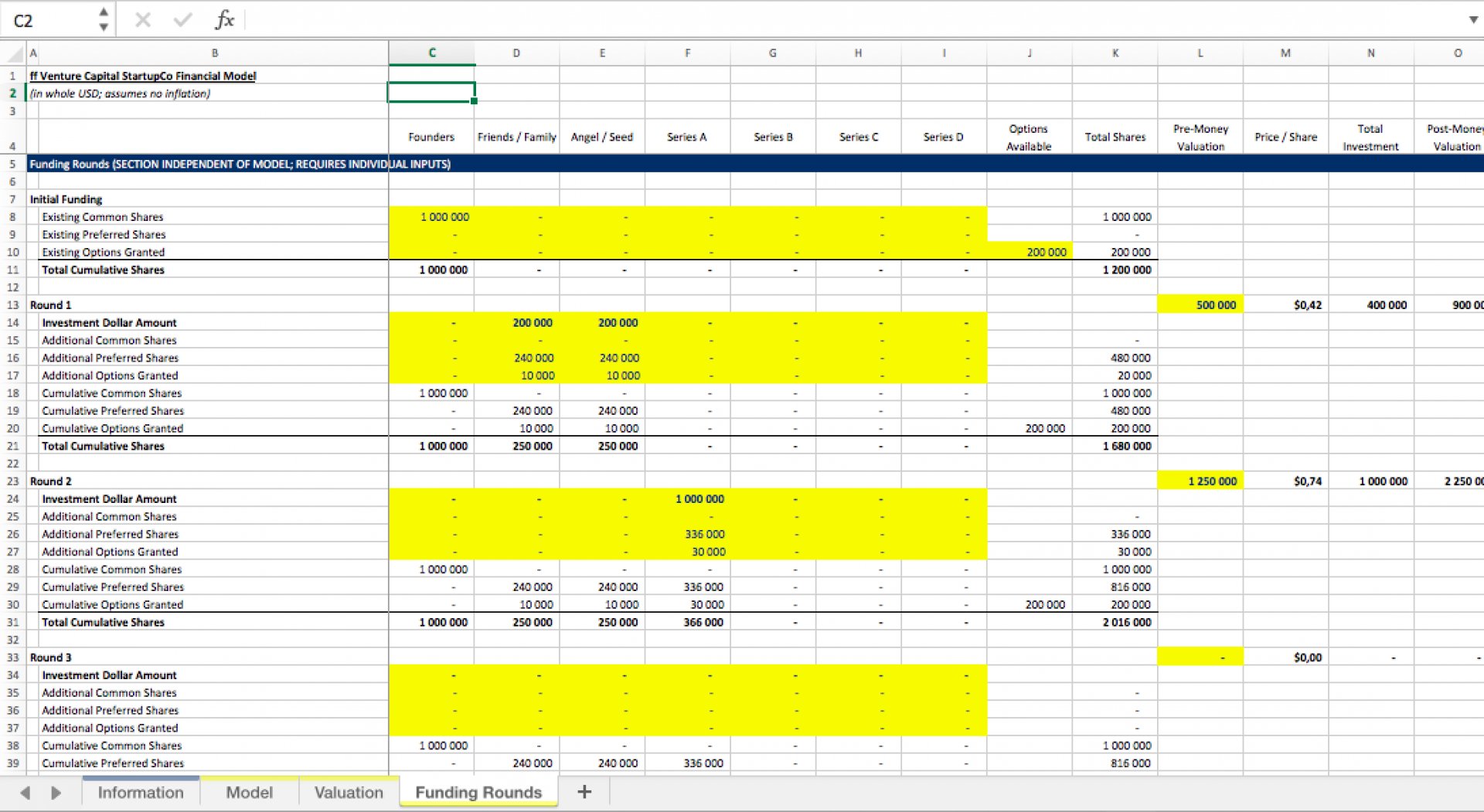This screenshot has height=812, width=1484.
Task: Switch to the Valuation sheet tab
Action: 349,793
